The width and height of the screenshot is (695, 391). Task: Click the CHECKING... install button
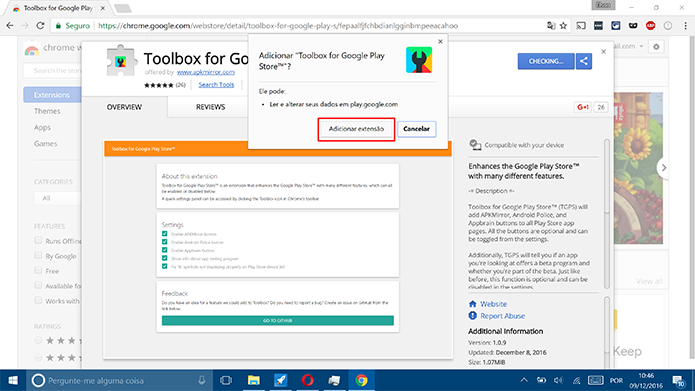click(546, 61)
